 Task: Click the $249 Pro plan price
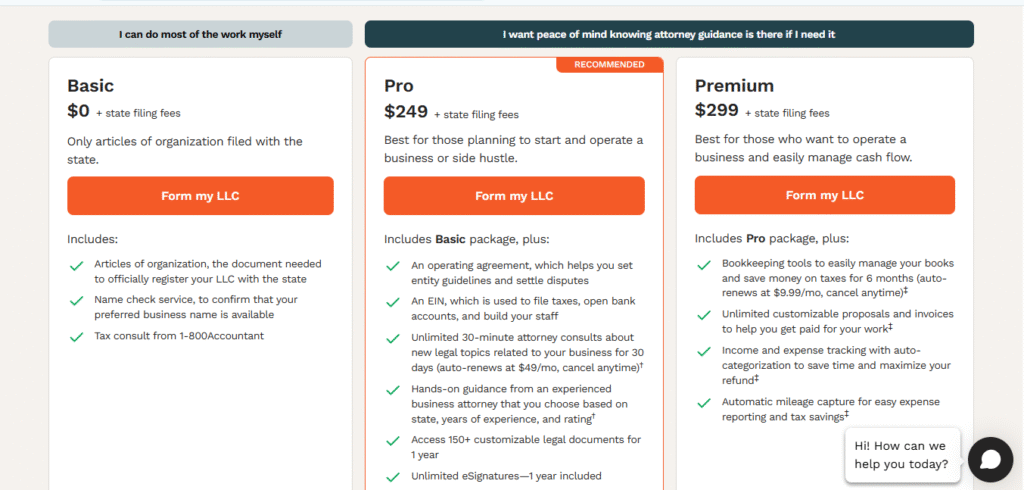click(x=406, y=111)
